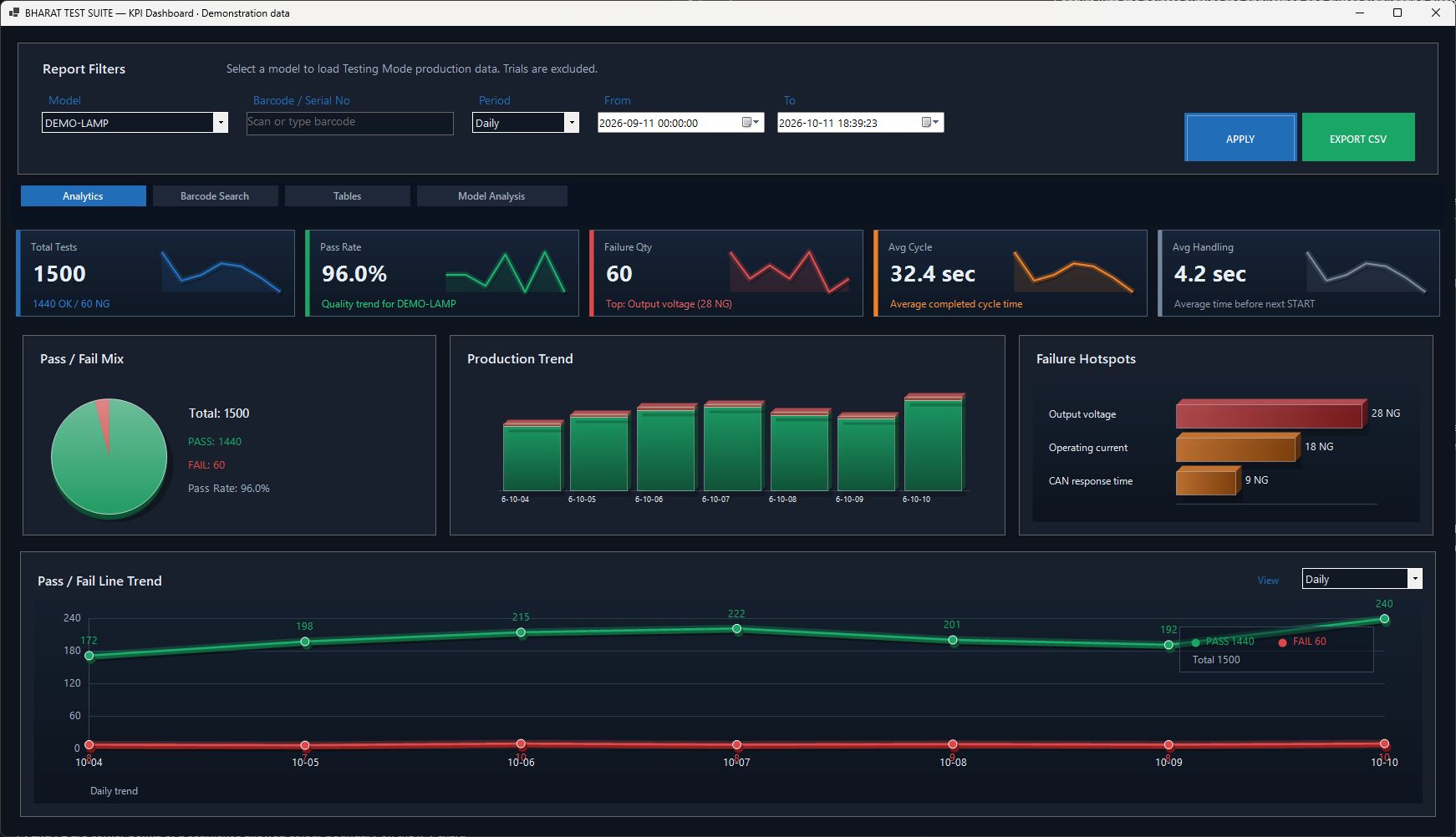This screenshot has height=837, width=1456.
Task: Click the EXPORT CSV button
Action: click(1358, 138)
